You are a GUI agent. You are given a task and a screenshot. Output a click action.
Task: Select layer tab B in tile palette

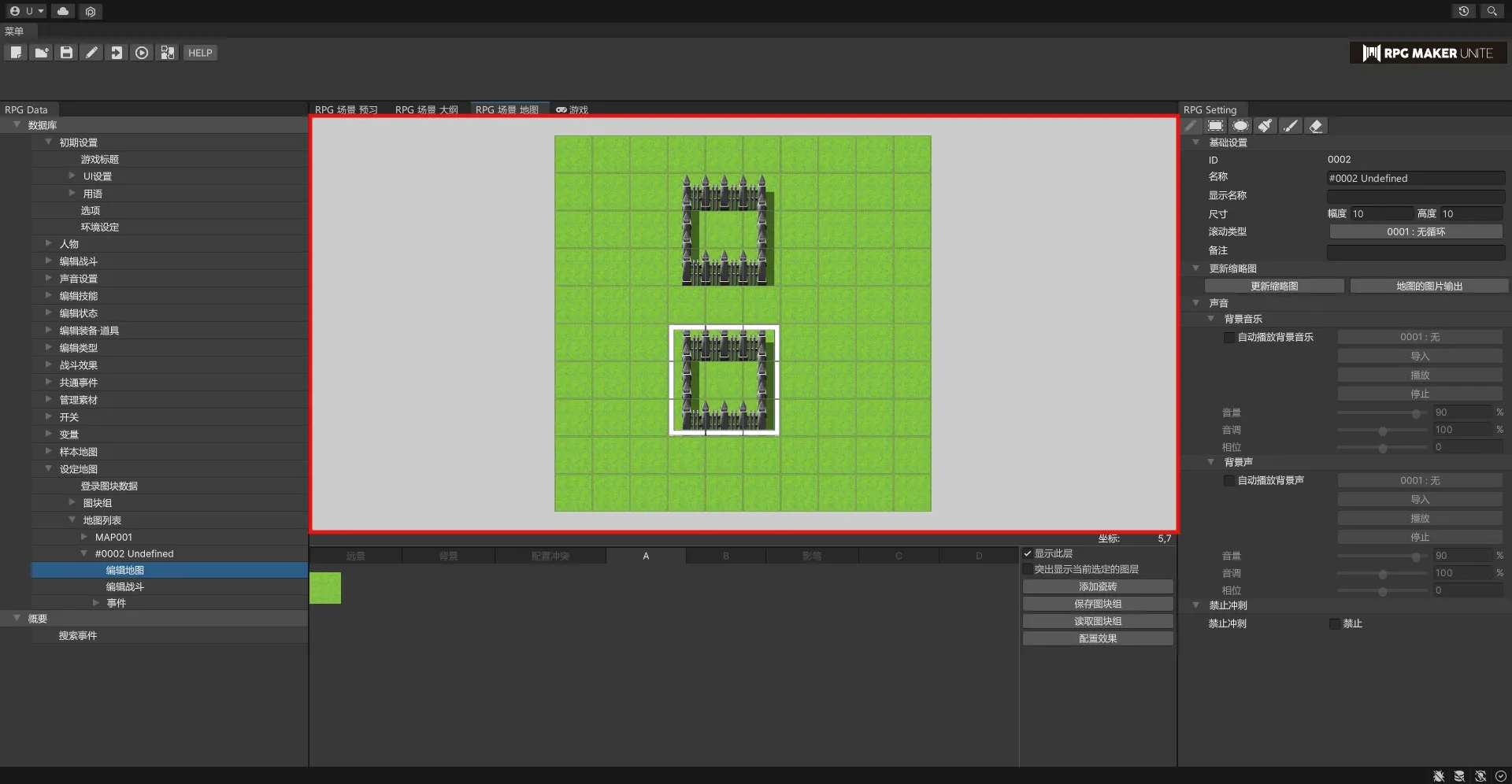pos(725,556)
